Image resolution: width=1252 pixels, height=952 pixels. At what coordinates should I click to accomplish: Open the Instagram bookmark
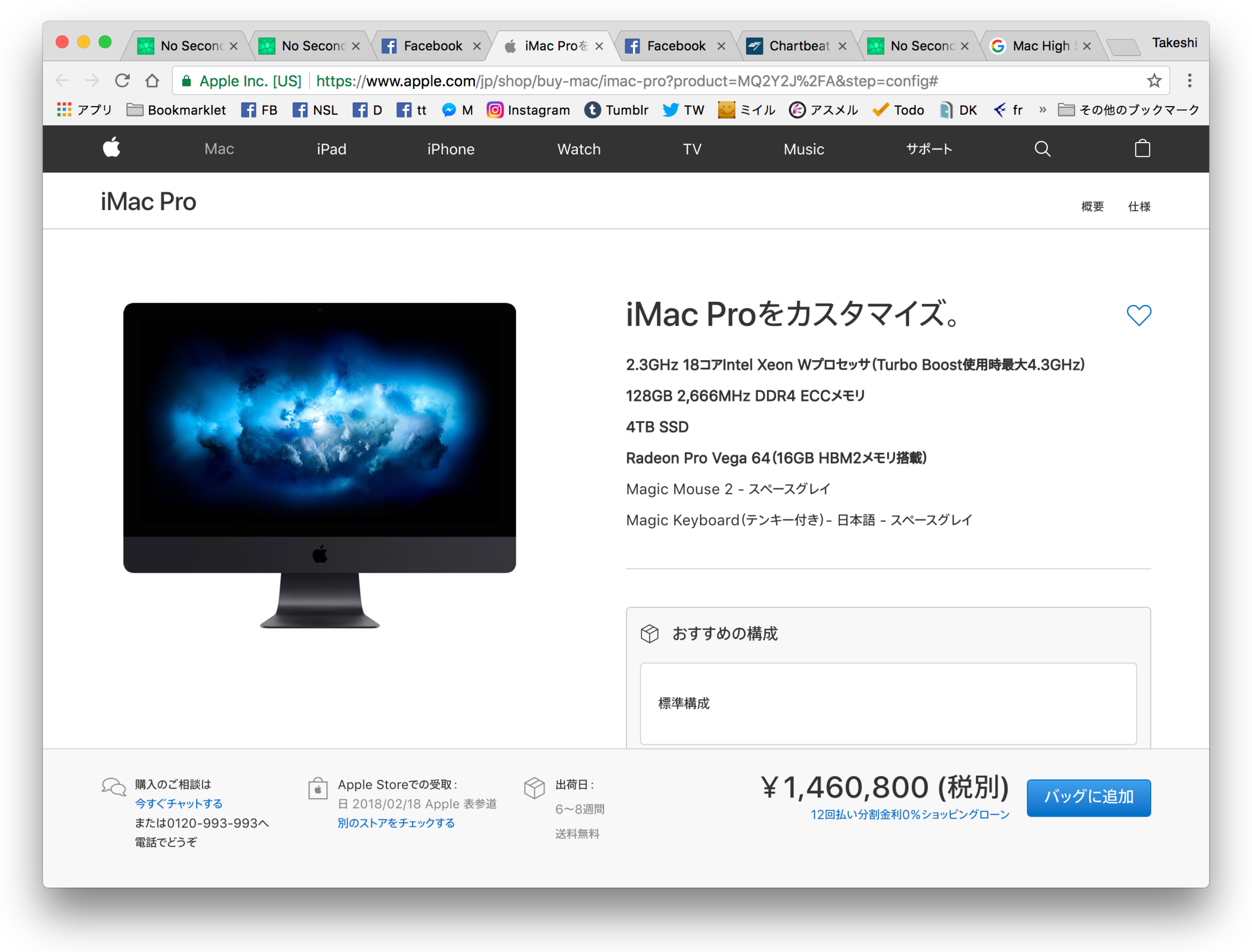coord(528,110)
